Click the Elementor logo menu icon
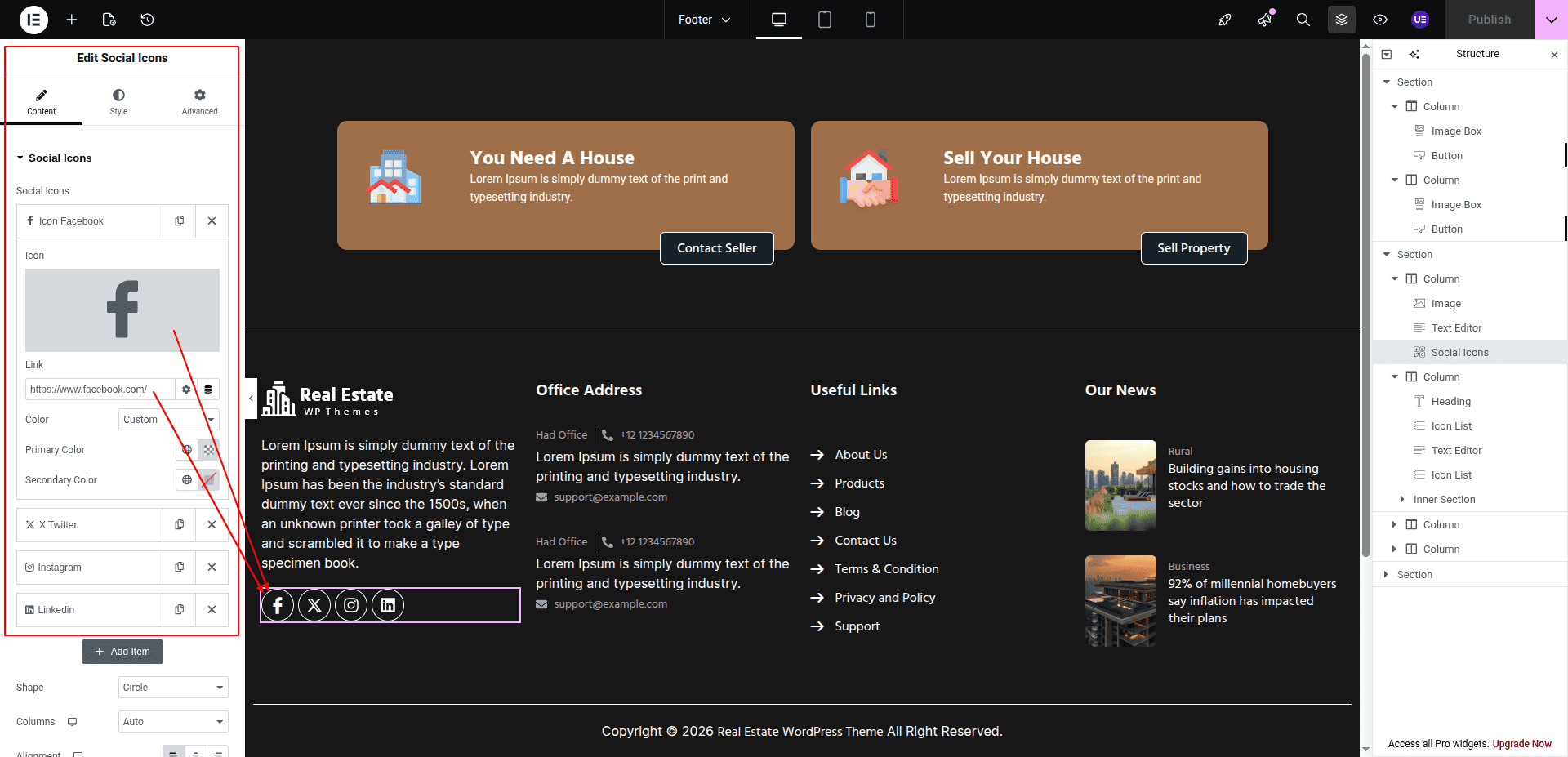The width and height of the screenshot is (1568, 757). pos(33,20)
